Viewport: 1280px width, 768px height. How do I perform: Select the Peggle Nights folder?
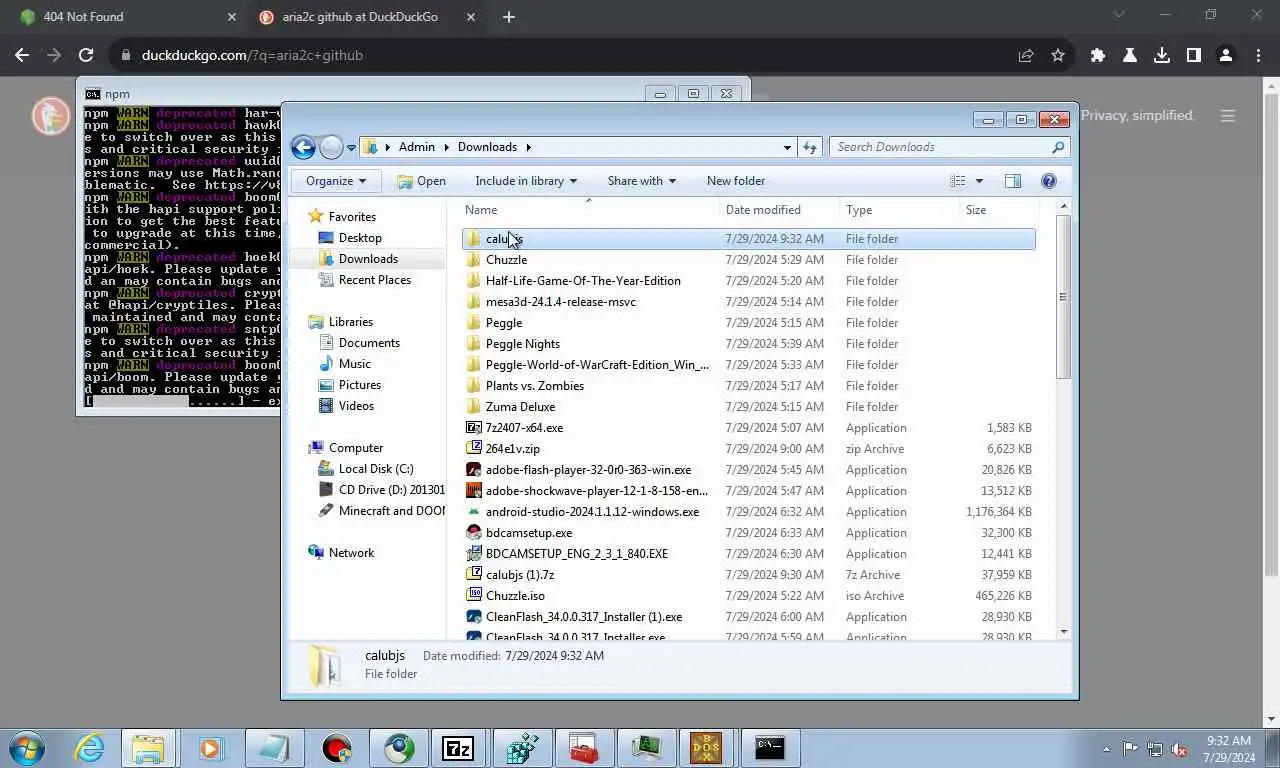click(748, 344)
